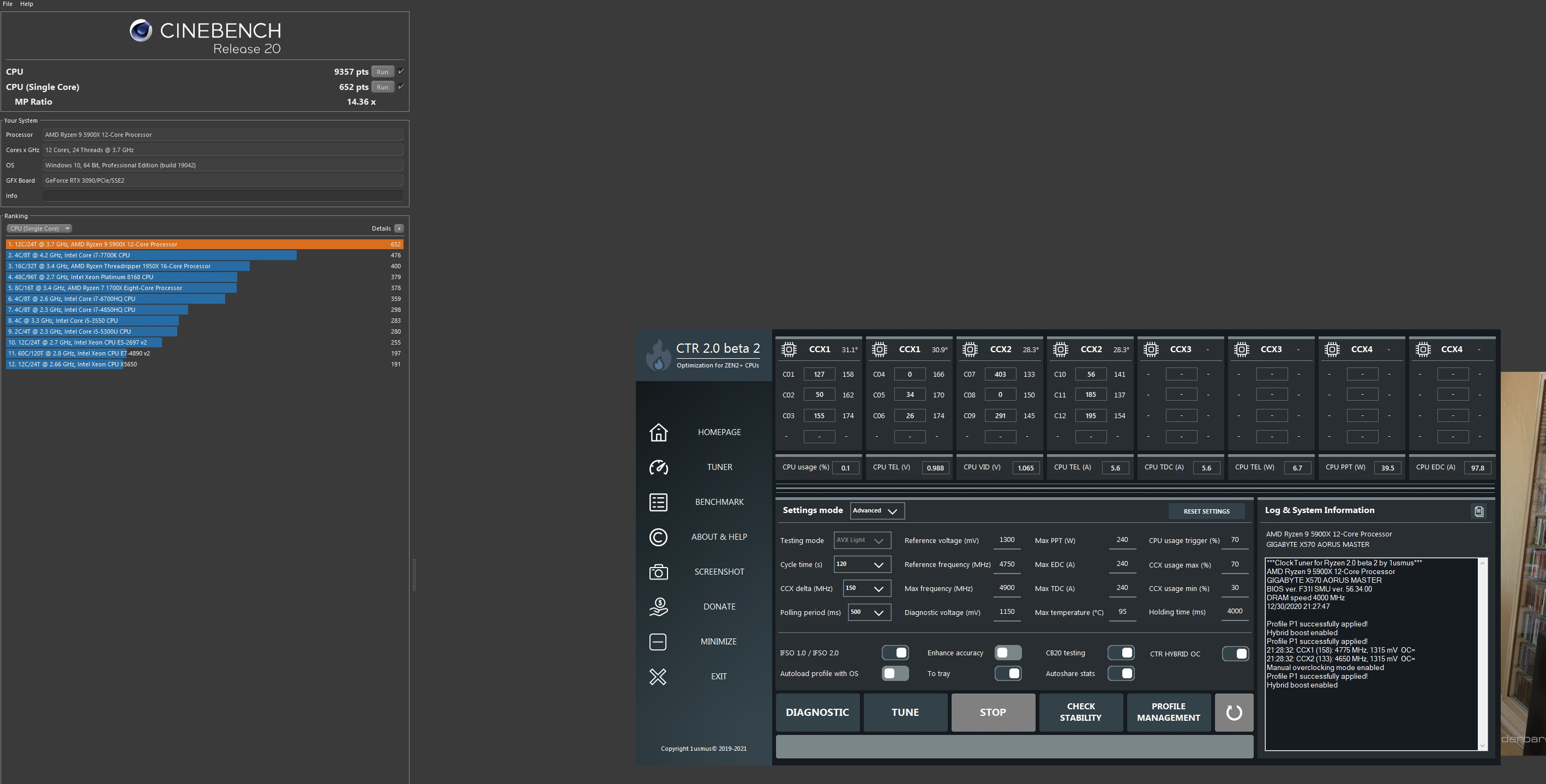Click the second CCX3 chip icon
Screen dimensions: 1546x784
pyautogui.click(x=1241, y=349)
